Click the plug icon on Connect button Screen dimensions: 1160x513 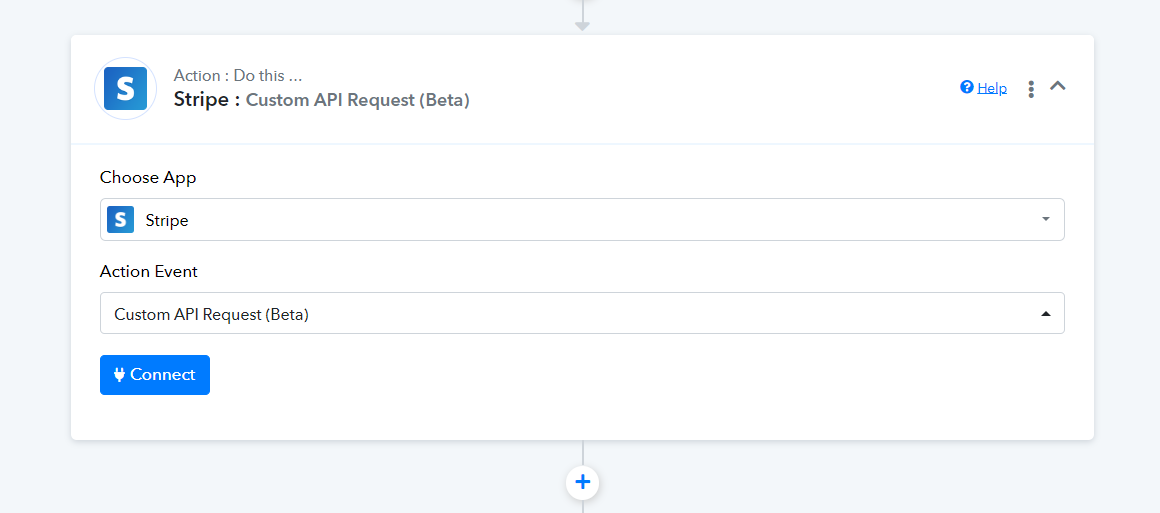(x=119, y=375)
